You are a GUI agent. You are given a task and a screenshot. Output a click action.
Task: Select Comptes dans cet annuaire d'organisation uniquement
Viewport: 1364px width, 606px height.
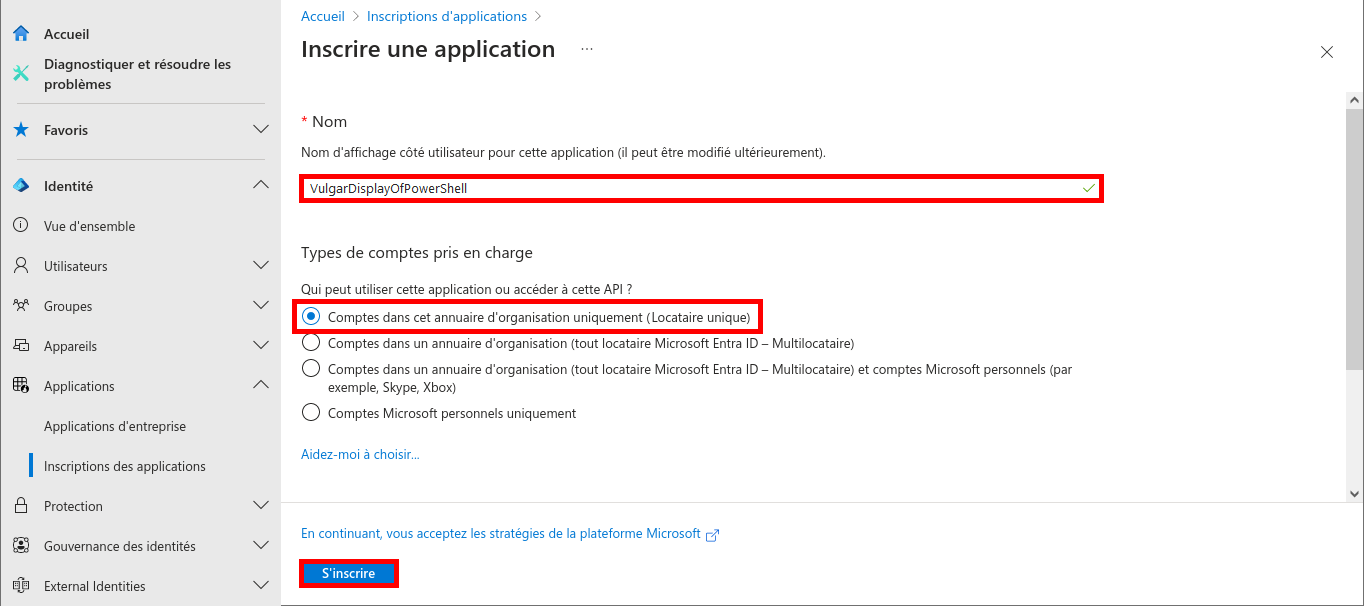tap(311, 316)
